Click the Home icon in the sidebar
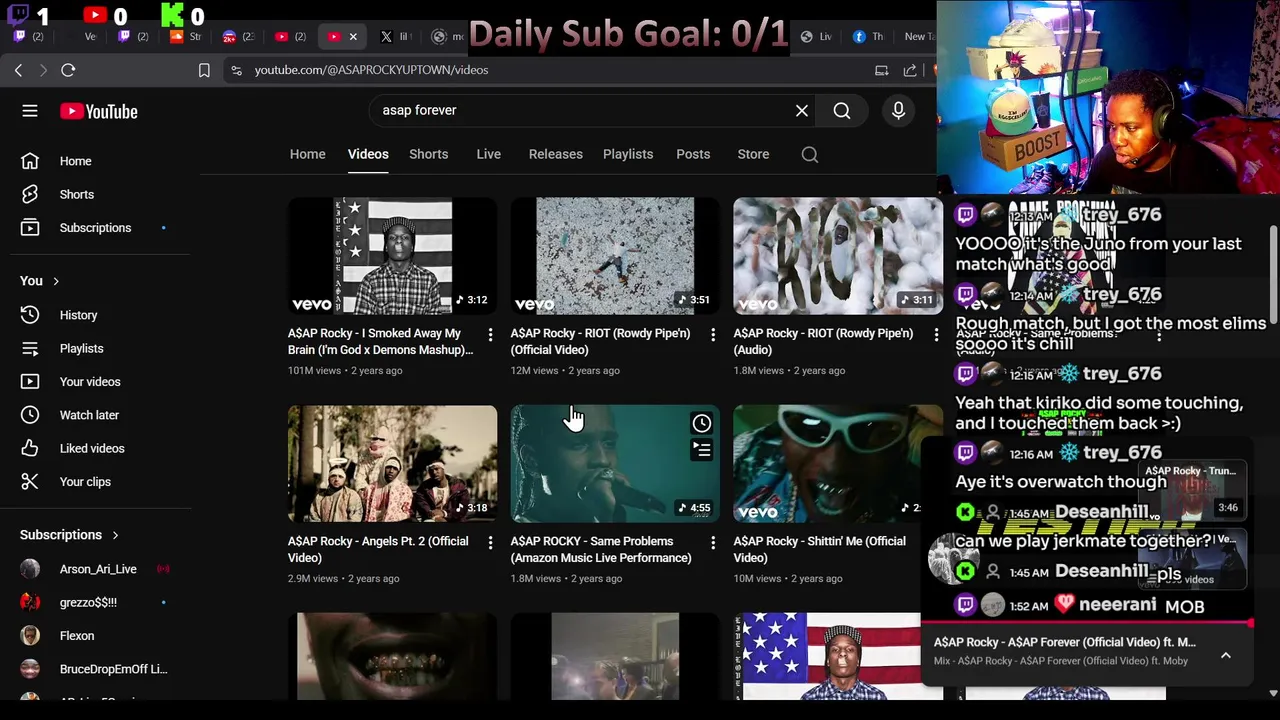The height and width of the screenshot is (720, 1280). click(30, 161)
